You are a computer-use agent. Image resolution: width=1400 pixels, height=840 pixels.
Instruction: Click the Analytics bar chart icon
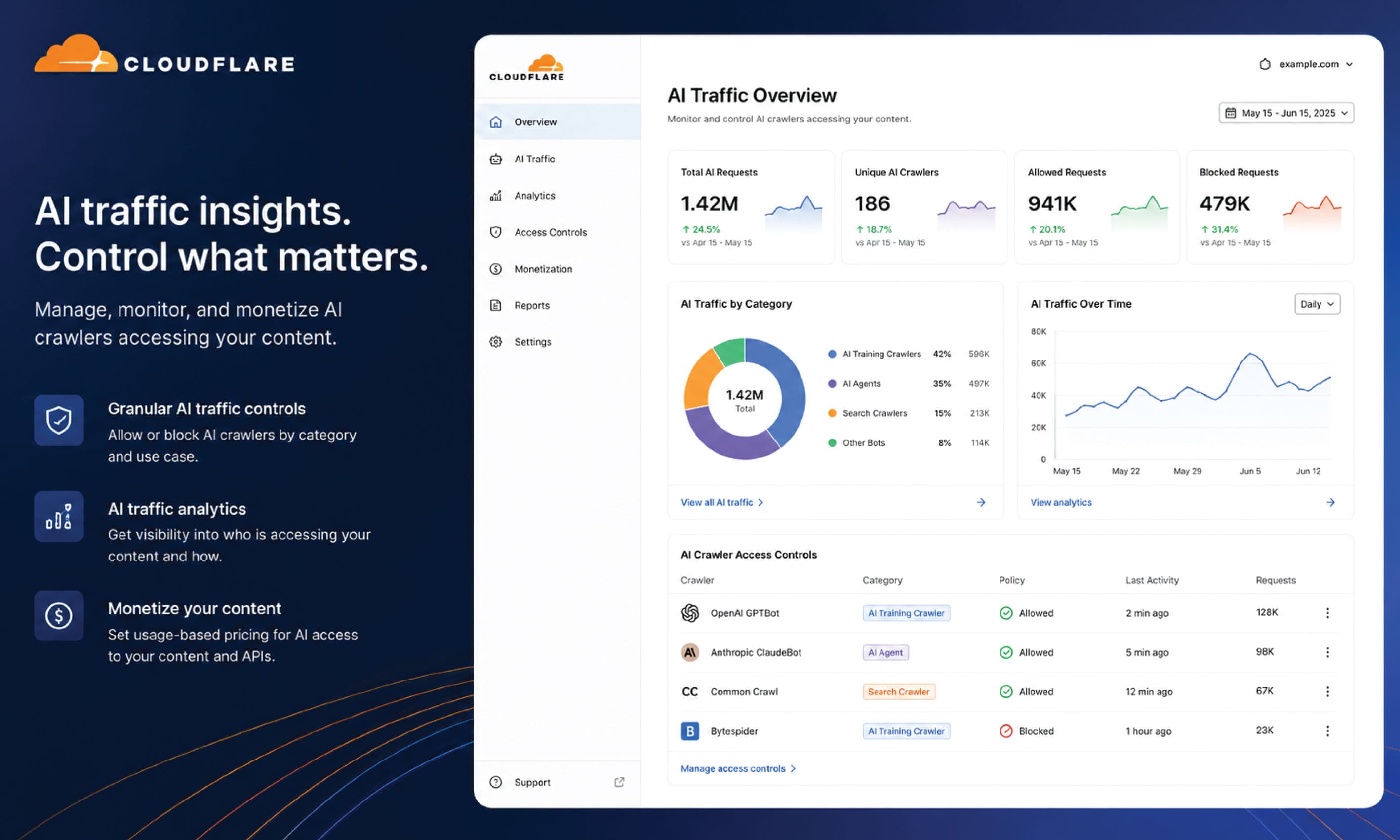click(496, 195)
